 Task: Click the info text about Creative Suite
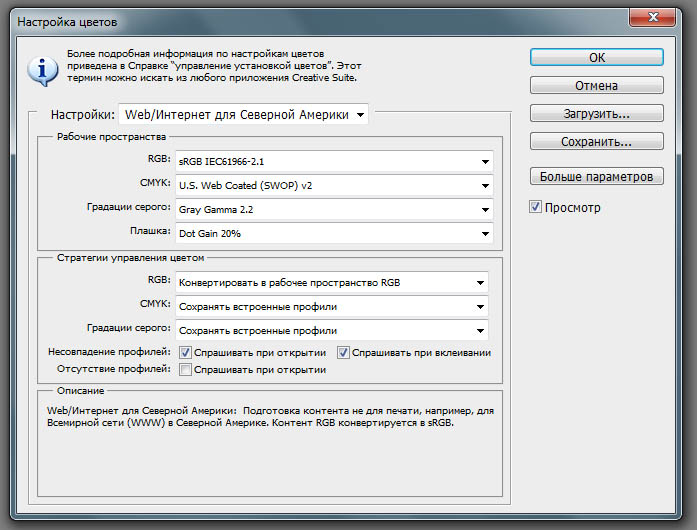click(x=214, y=66)
